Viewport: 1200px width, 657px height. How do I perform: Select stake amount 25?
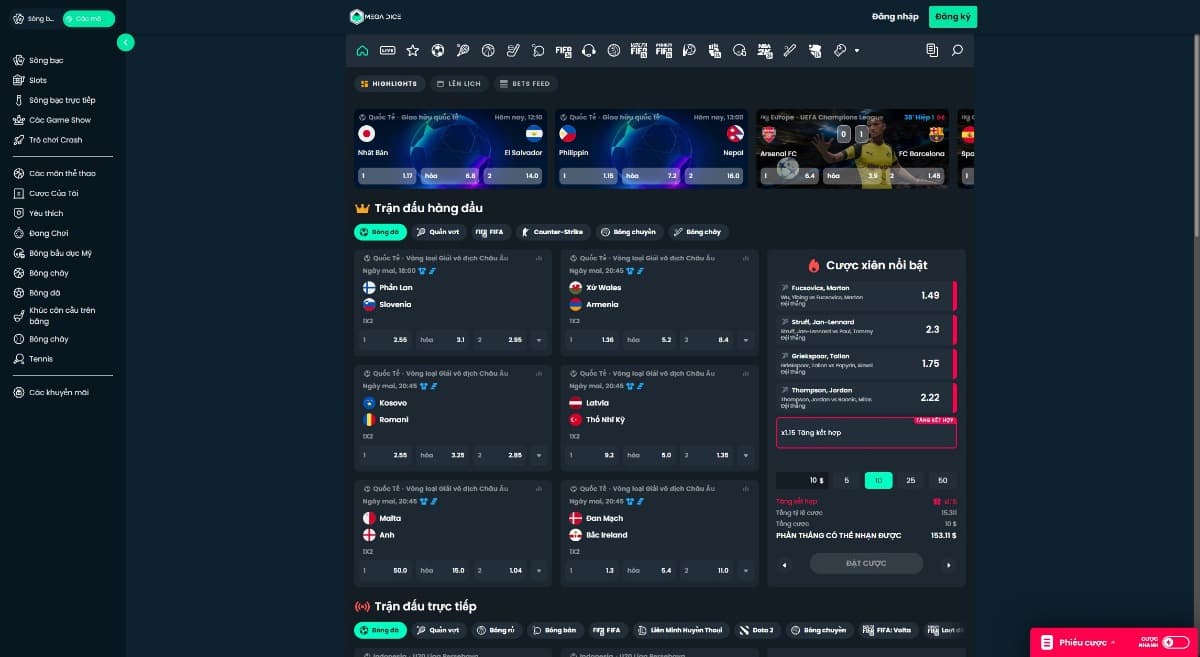910,480
